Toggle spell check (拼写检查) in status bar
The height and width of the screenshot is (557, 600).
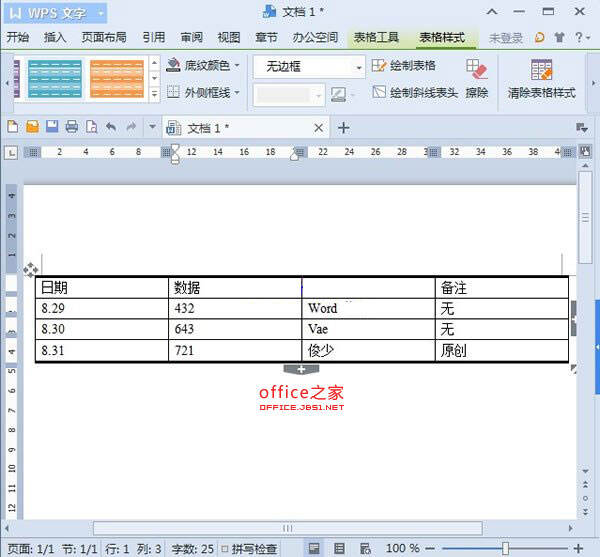point(254,548)
